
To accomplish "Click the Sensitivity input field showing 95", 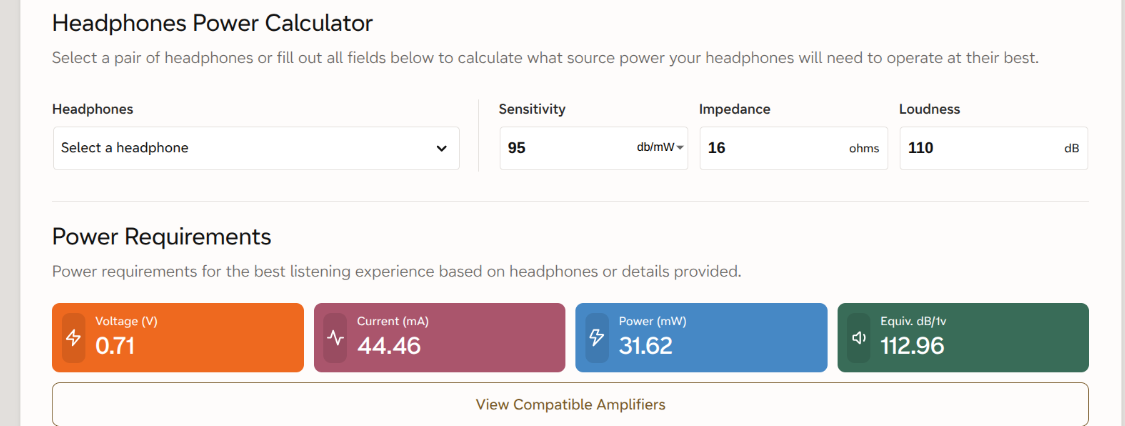I will point(567,148).
